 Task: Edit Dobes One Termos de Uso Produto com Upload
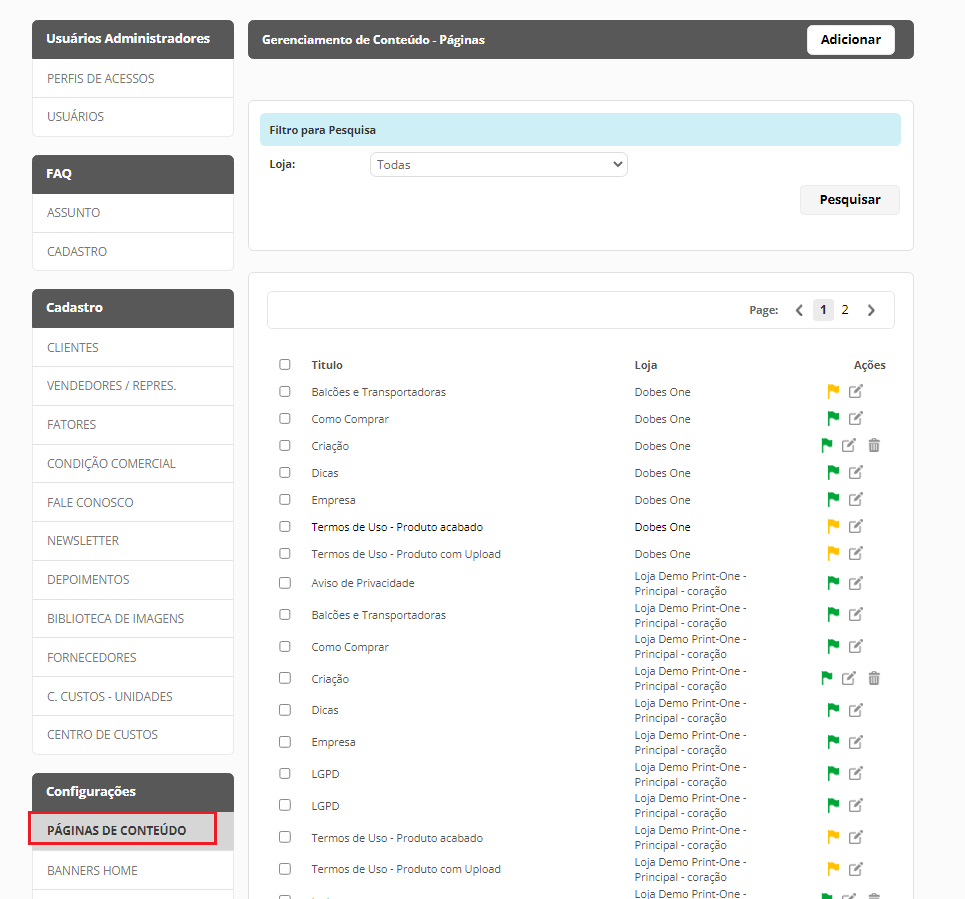855,554
